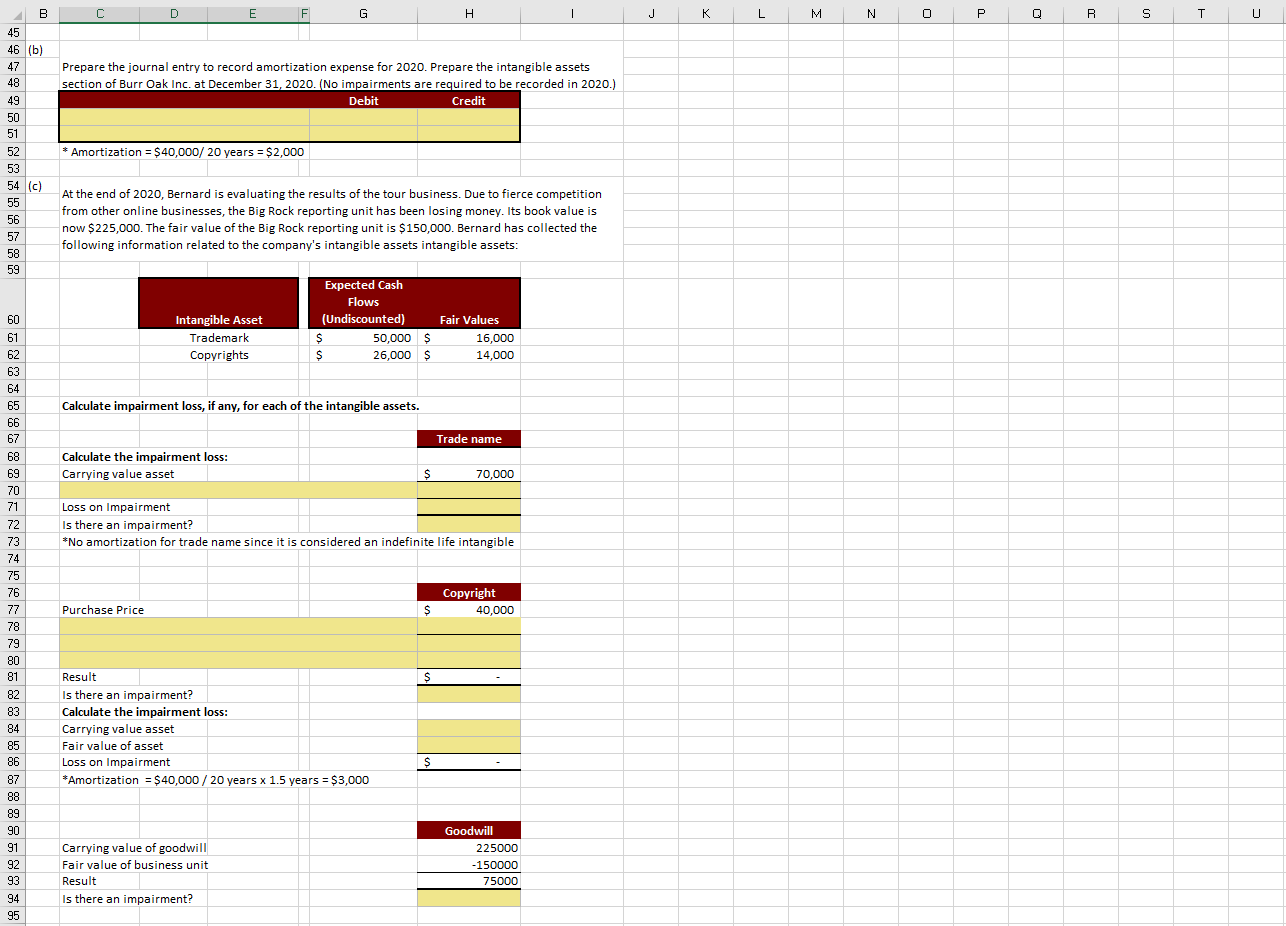The width and height of the screenshot is (1286, 926).
Task: Select row 91 header
Action: tap(13, 848)
